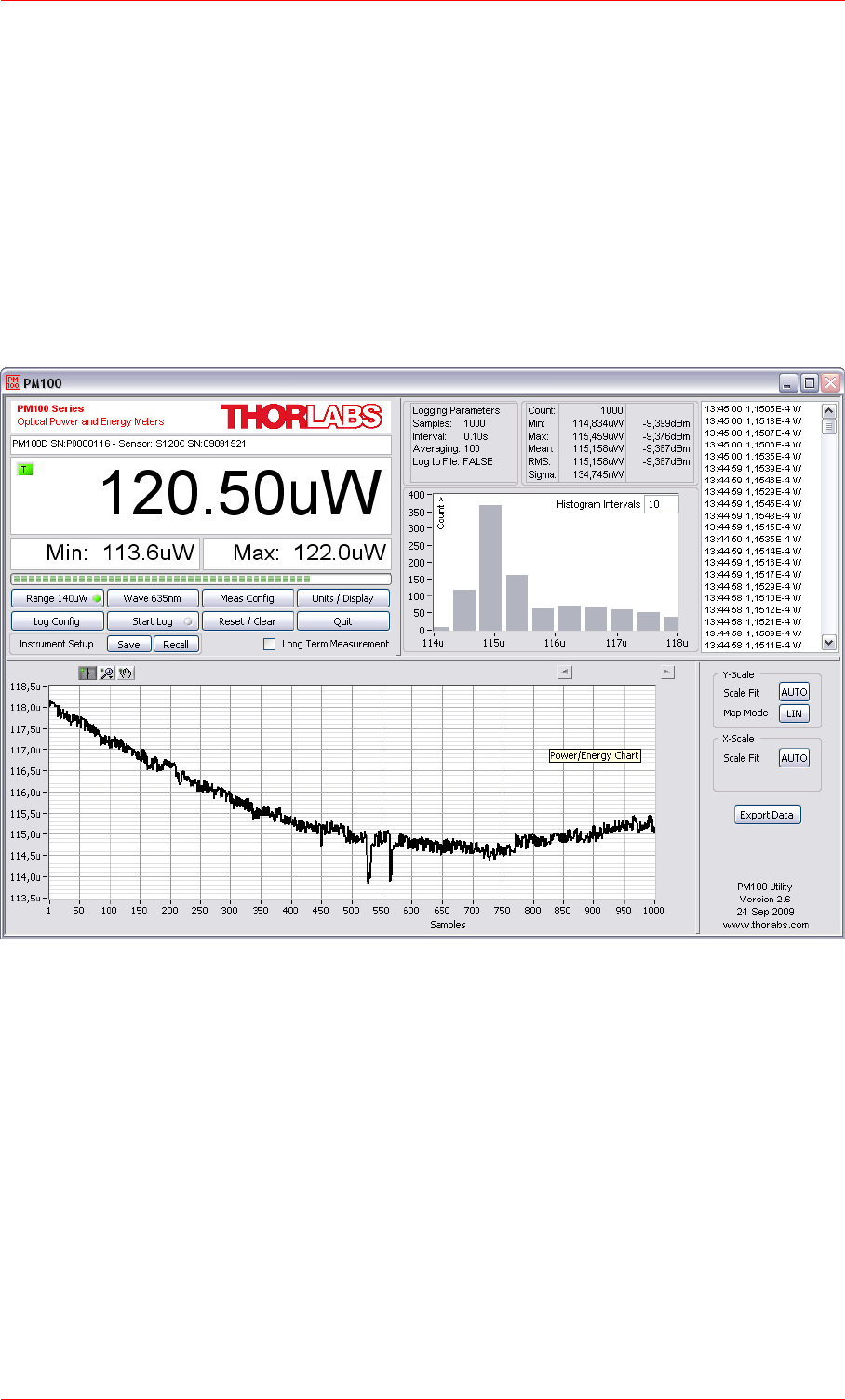
Task: Click the Power/Energy Chart tooltip label
Action: [x=595, y=755]
